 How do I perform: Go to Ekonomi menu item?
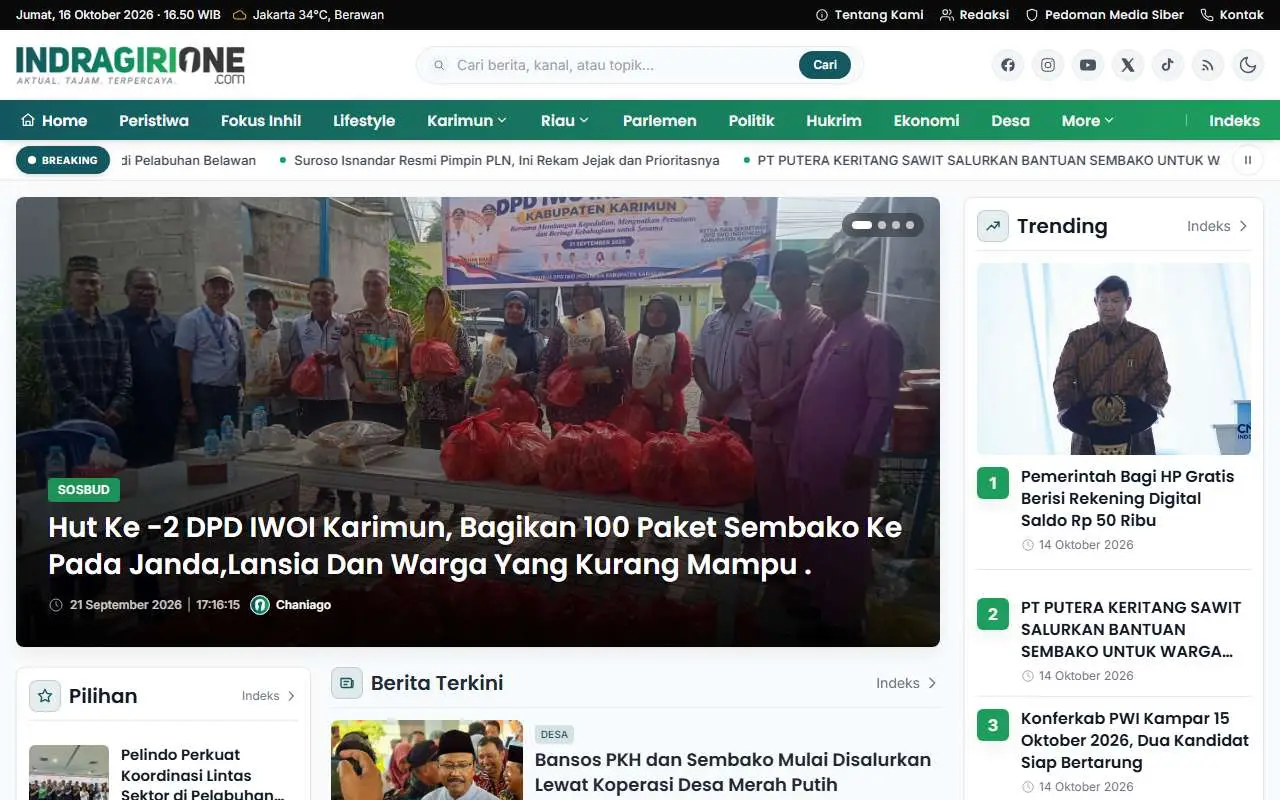coord(927,120)
